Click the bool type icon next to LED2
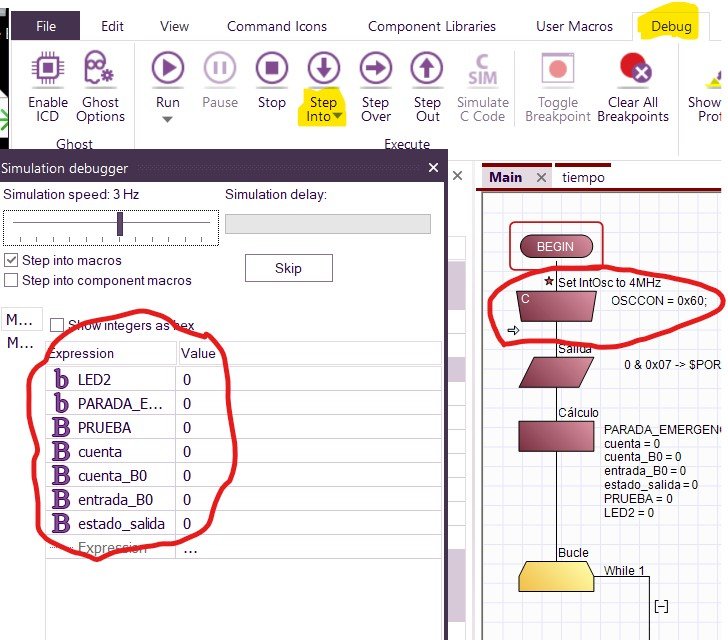Image resolution: width=728 pixels, height=640 pixels. click(x=61, y=379)
